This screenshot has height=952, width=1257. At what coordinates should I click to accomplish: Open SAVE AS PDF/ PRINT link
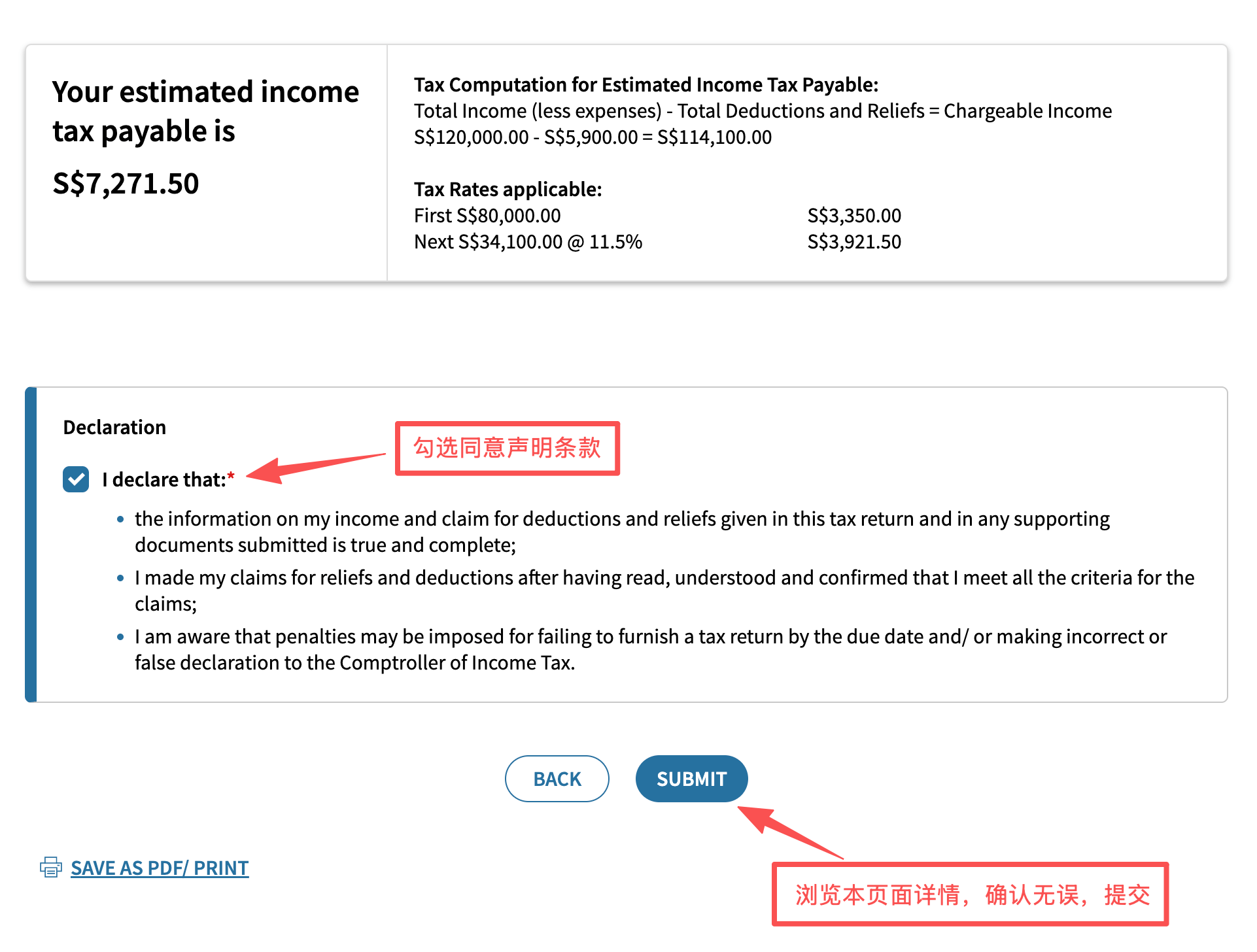coord(160,868)
